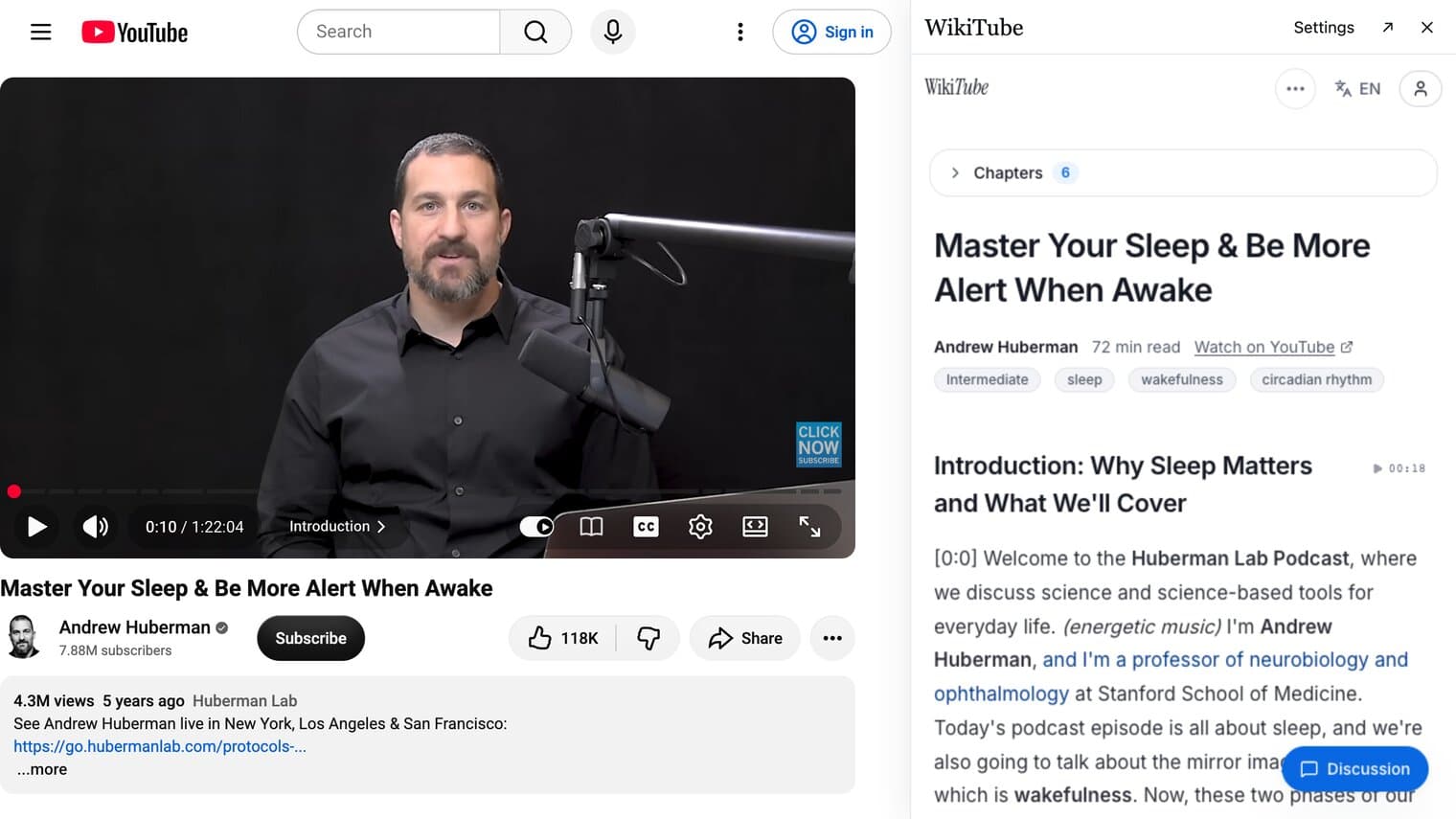Close the WikiTube side panel
Viewport: 1456px width, 819px height.
coord(1426,27)
